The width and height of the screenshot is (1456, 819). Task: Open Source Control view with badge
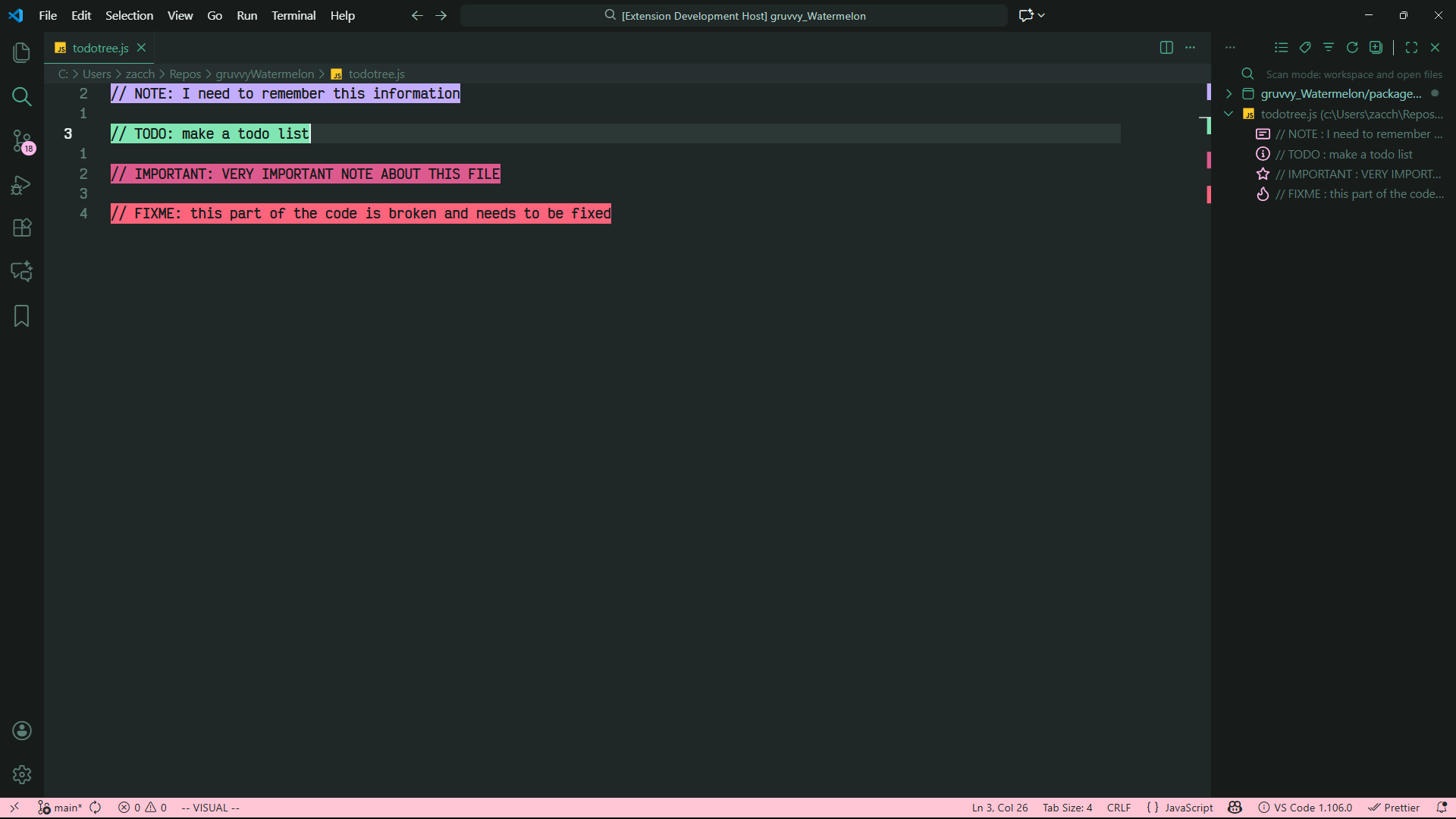coord(21,141)
